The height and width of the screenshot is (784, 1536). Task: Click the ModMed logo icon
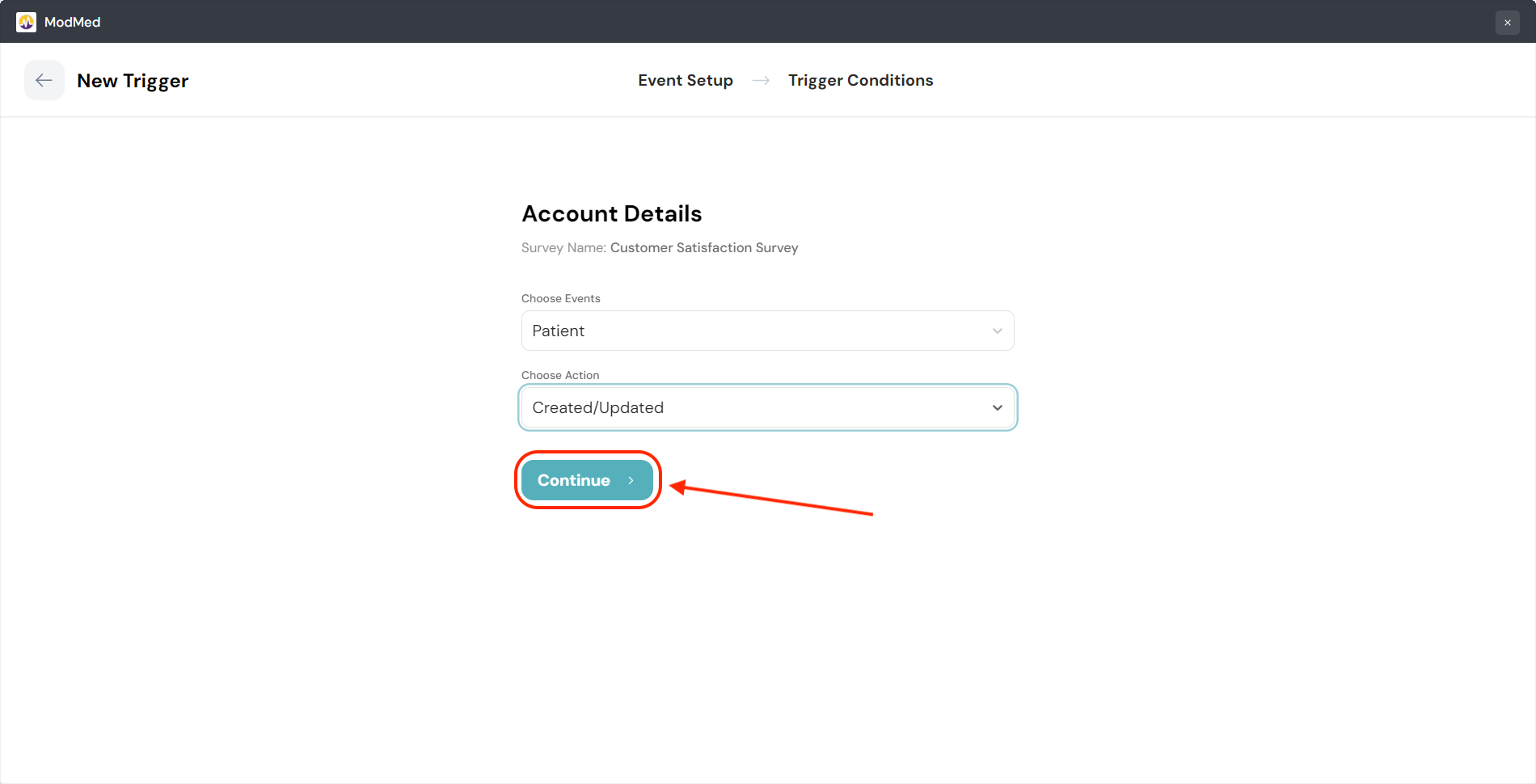[26, 22]
